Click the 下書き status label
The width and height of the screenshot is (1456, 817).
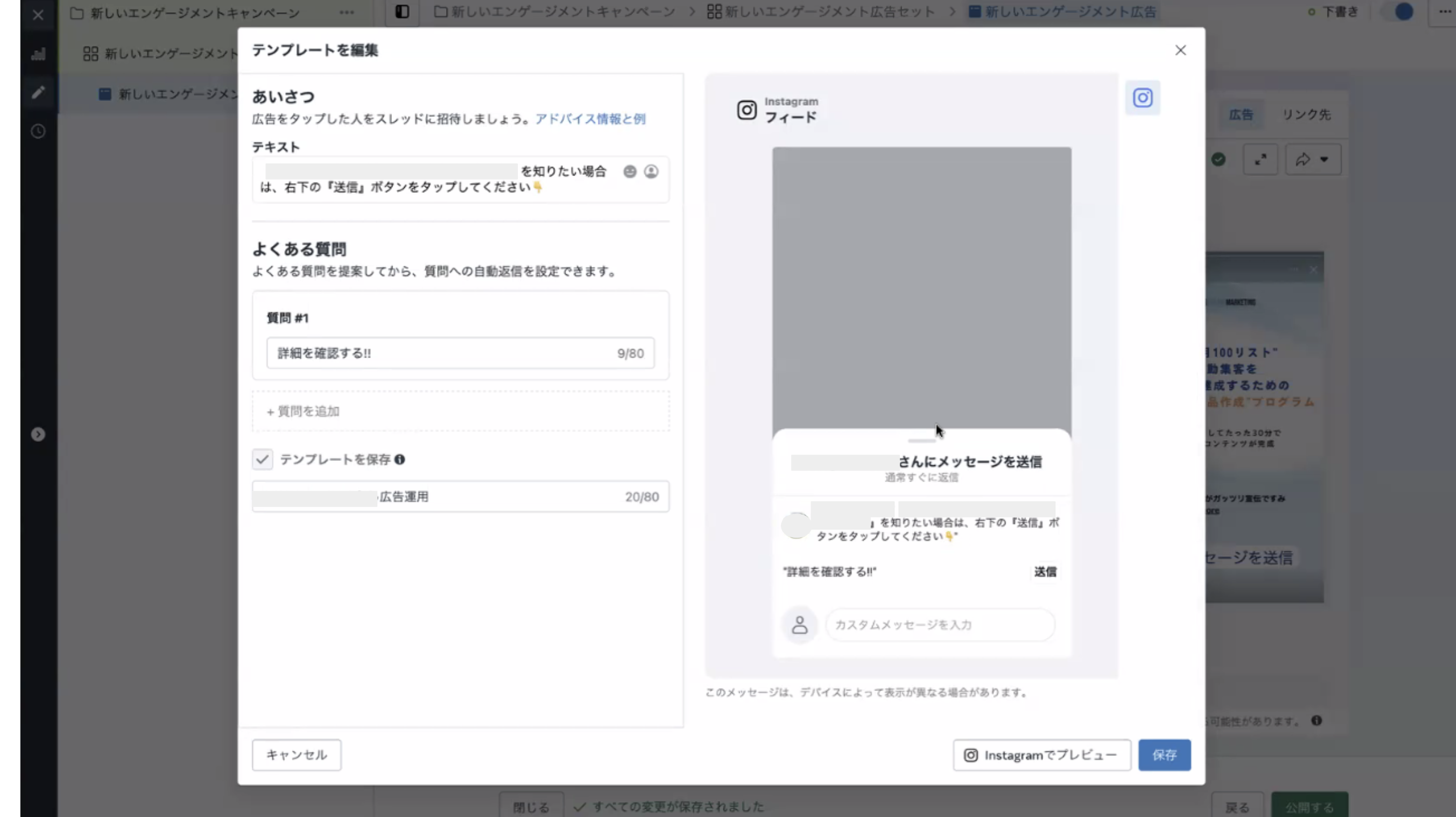coord(1339,12)
